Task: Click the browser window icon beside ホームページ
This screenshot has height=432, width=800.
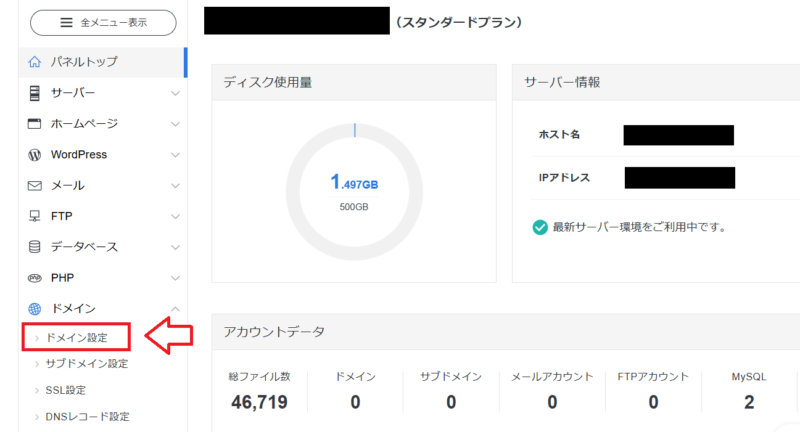Action: point(34,123)
